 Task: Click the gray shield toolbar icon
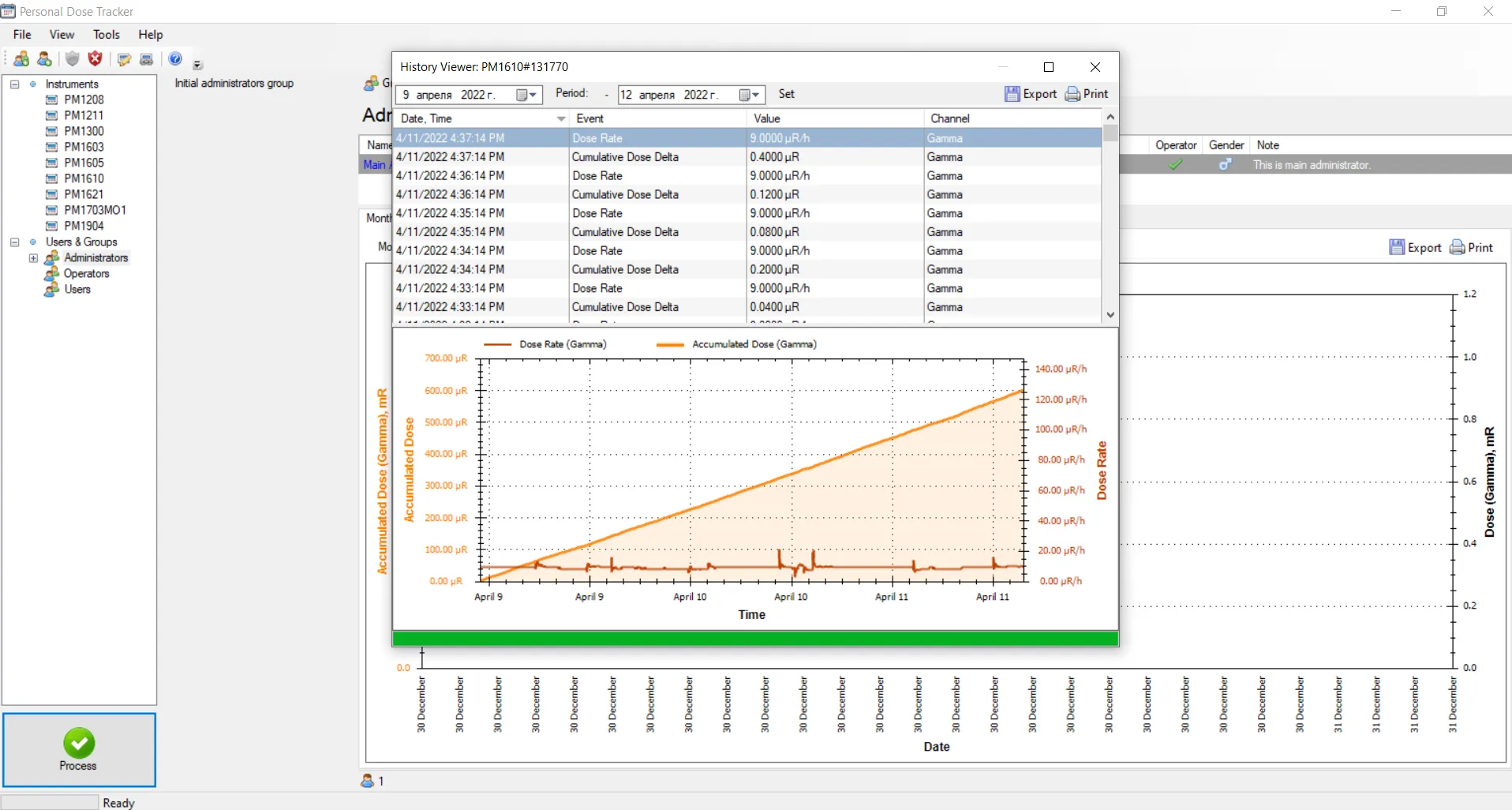tap(73, 58)
